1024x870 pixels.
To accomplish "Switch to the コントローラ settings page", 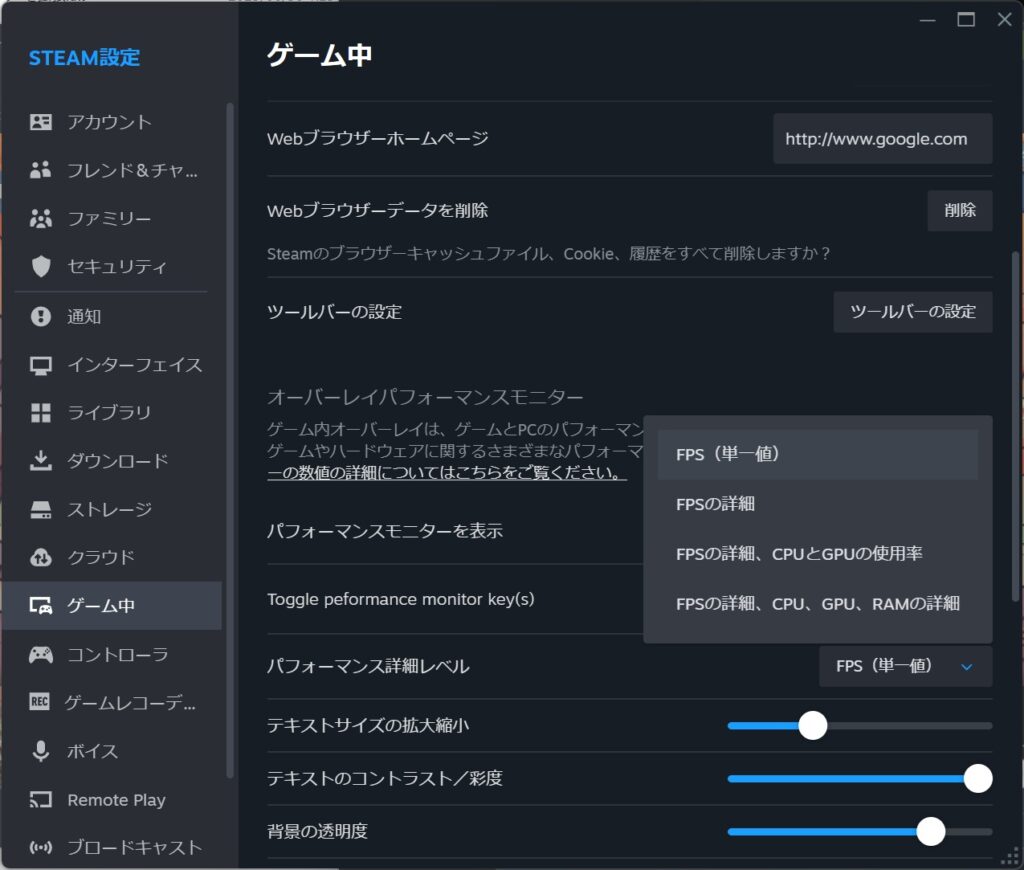I will click(112, 654).
